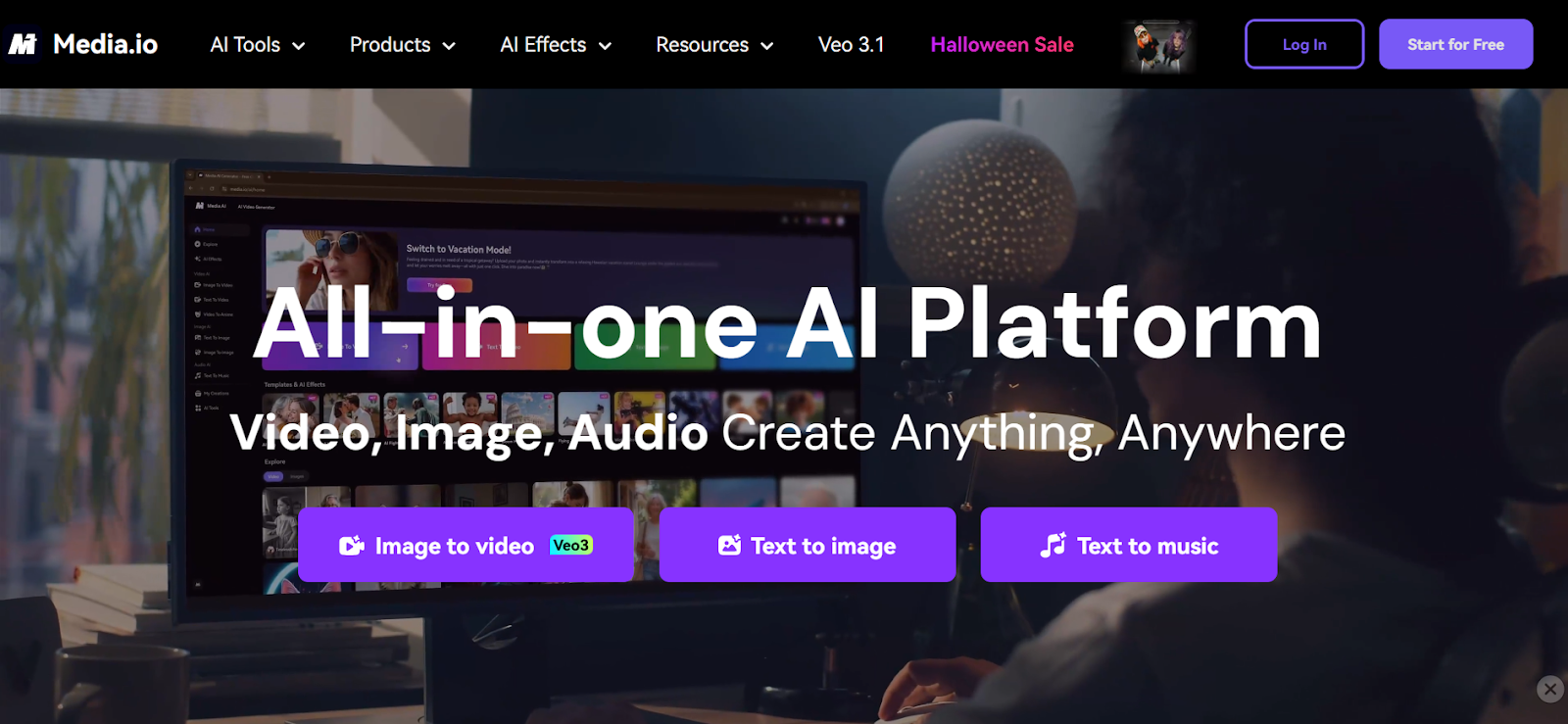Click the Veo3 badge
This screenshot has height=724, width=1568.
(571, 545)
